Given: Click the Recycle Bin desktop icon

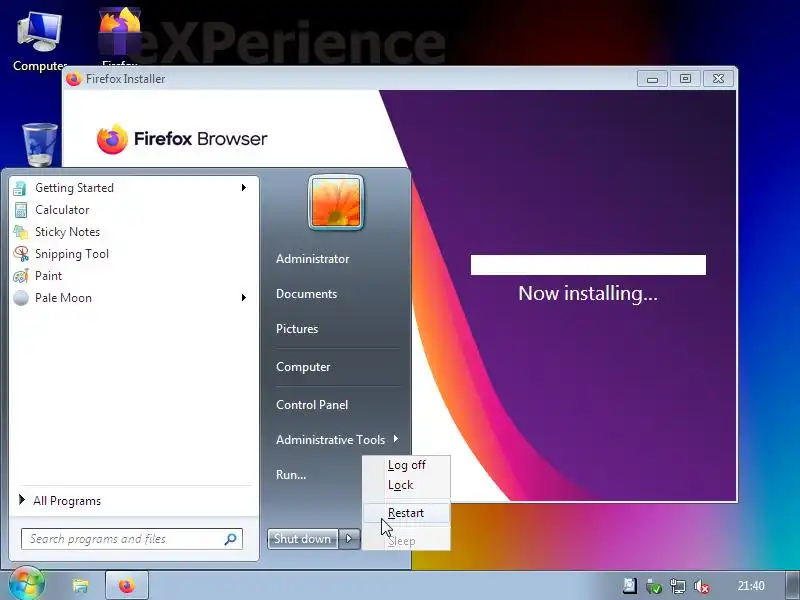Looking at the screenshot, I should coord(40,145).
